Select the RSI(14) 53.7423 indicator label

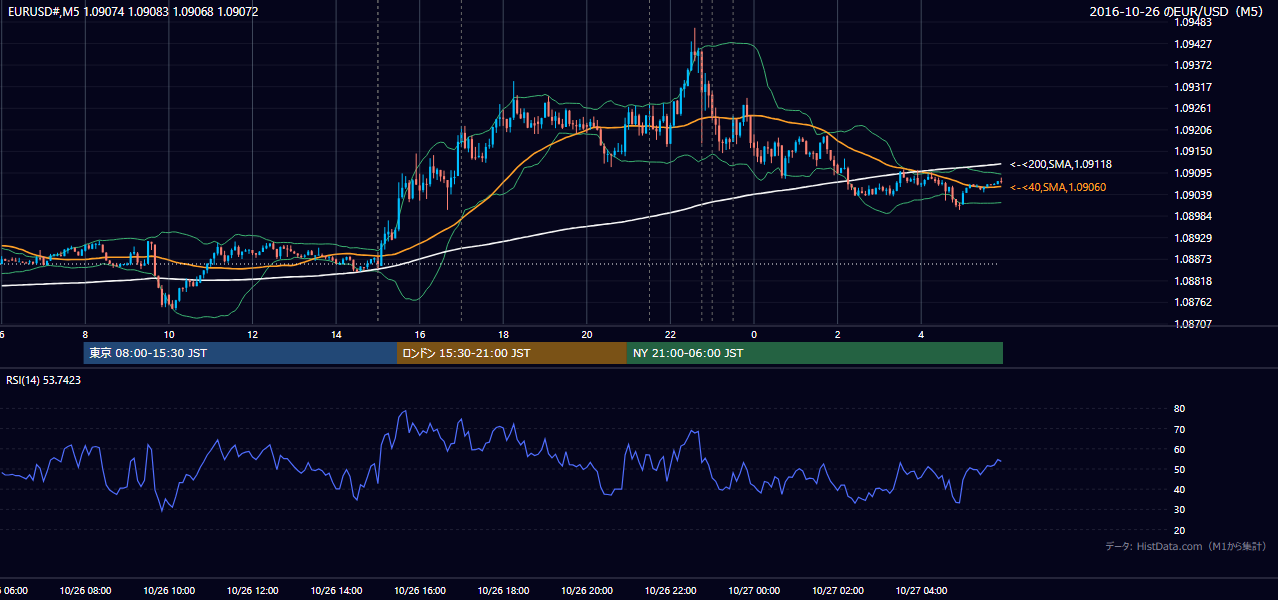tap(44, 380)
